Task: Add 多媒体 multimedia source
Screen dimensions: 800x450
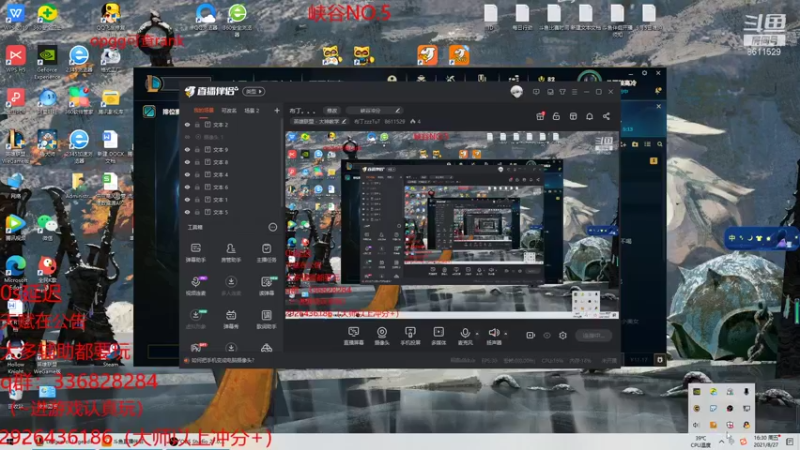Action: (438, 336)
